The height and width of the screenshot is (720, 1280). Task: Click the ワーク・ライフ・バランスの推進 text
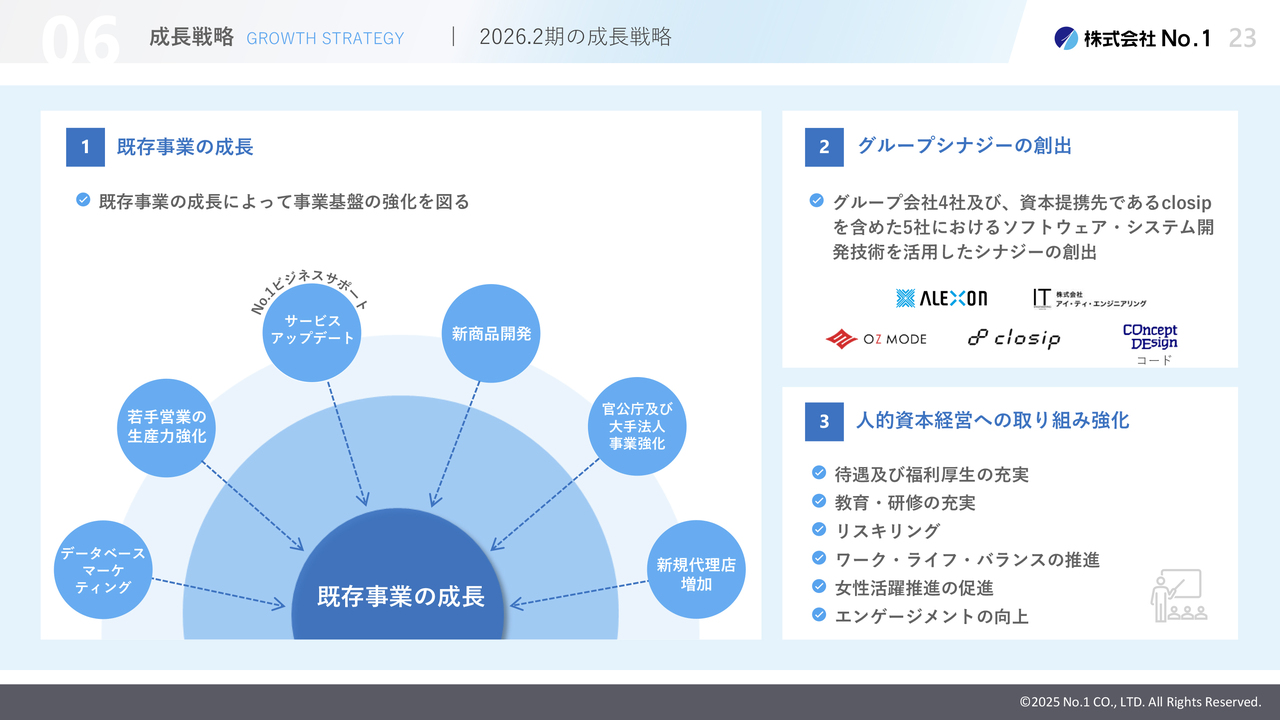tap(967, 559)
